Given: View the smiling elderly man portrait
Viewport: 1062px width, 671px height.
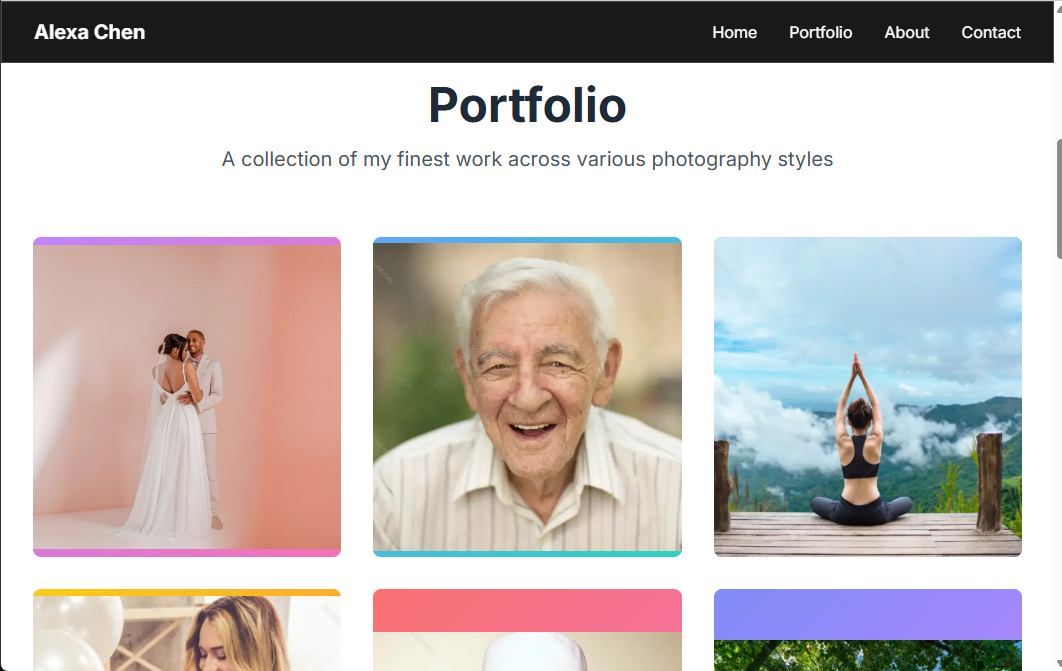Looking at the screenshot, I should click(527, 396).
